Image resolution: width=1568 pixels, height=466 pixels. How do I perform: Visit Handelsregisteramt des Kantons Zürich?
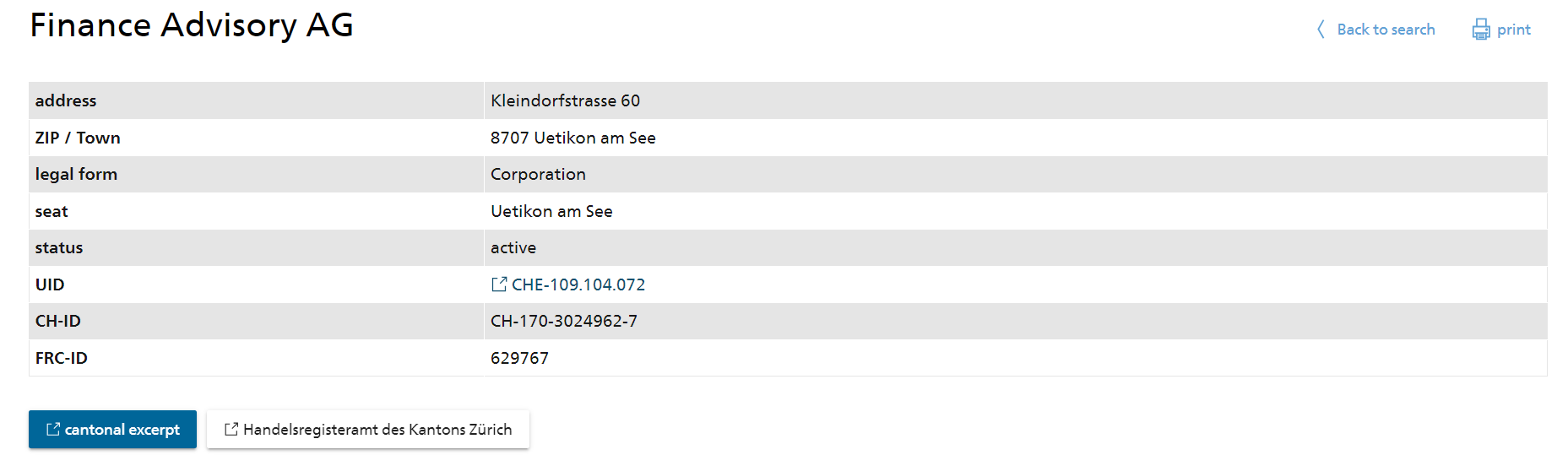[377, 430]
